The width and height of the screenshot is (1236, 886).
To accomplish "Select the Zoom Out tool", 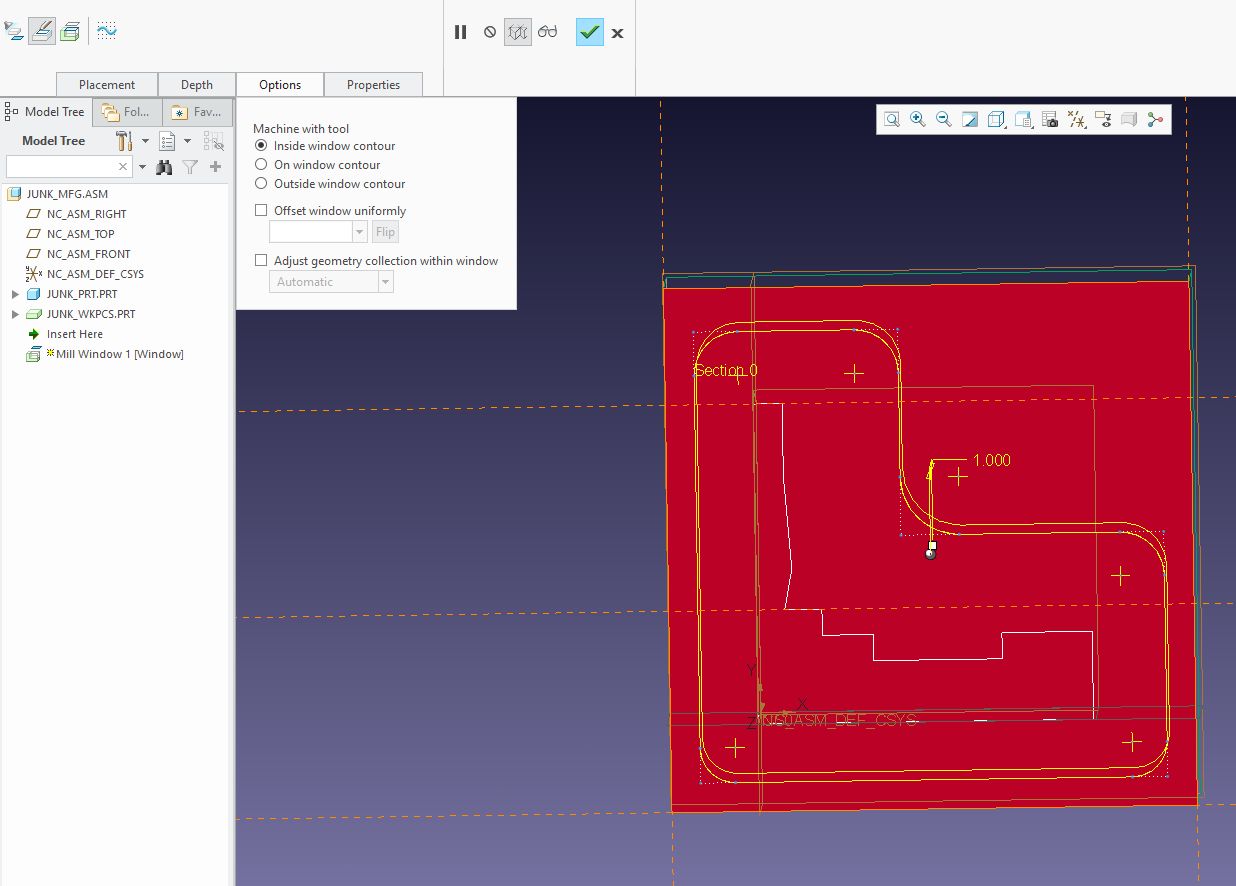I will pos(943,119).
